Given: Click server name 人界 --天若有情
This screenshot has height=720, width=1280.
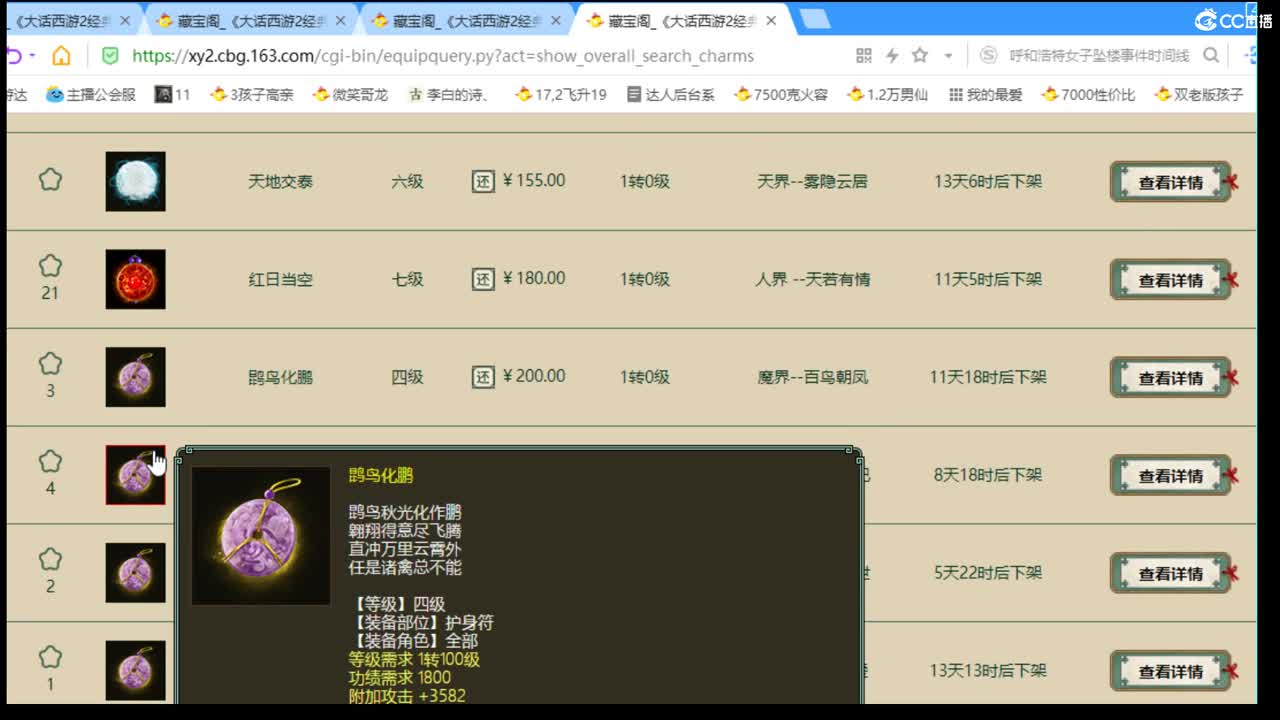Looking at the screenshot, I should 812,279.
